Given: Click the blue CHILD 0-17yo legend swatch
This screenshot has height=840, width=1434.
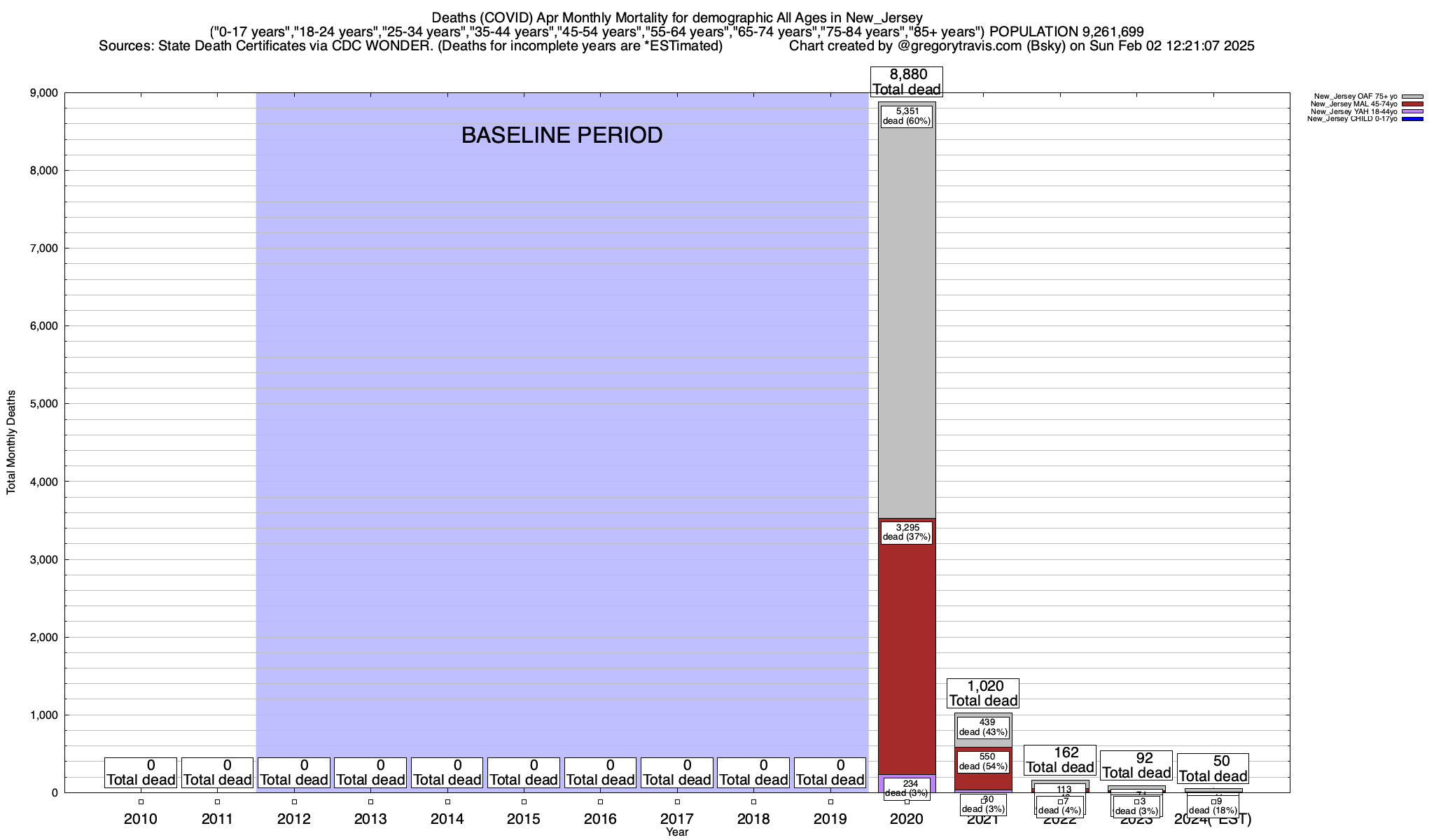Looking at the screenshot, I should coord(1412,119).
